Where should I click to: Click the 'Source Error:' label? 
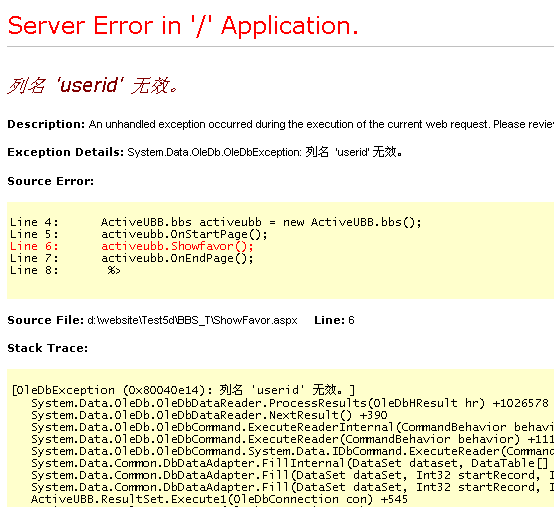click(x=51, y=181)
